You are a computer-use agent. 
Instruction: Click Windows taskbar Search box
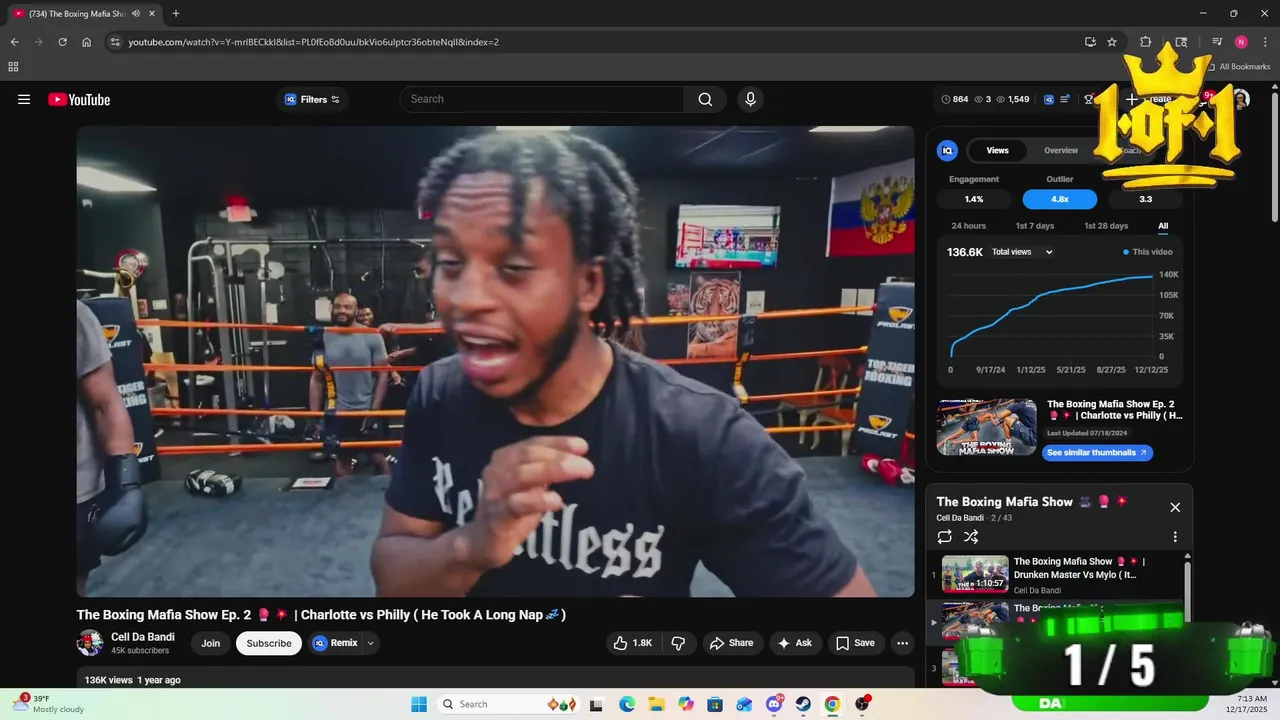click(x=509, y=704)
